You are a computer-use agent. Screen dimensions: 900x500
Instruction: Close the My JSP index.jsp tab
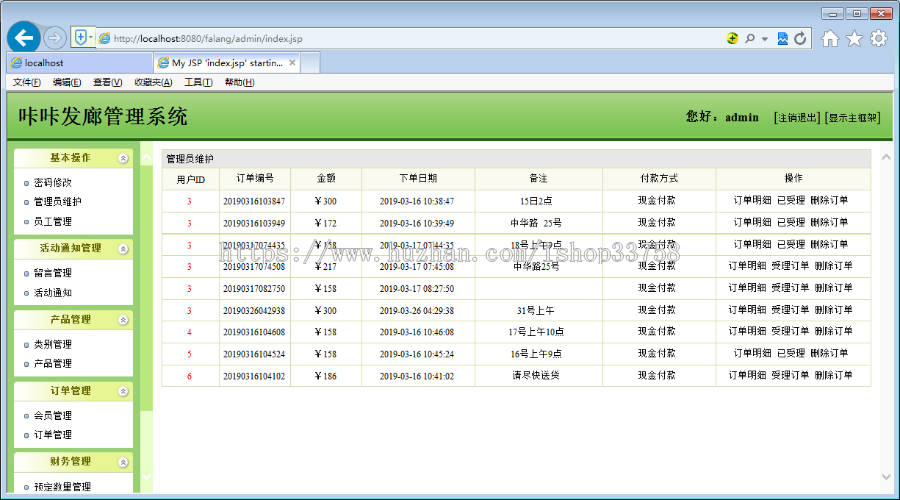coord(293,63)
